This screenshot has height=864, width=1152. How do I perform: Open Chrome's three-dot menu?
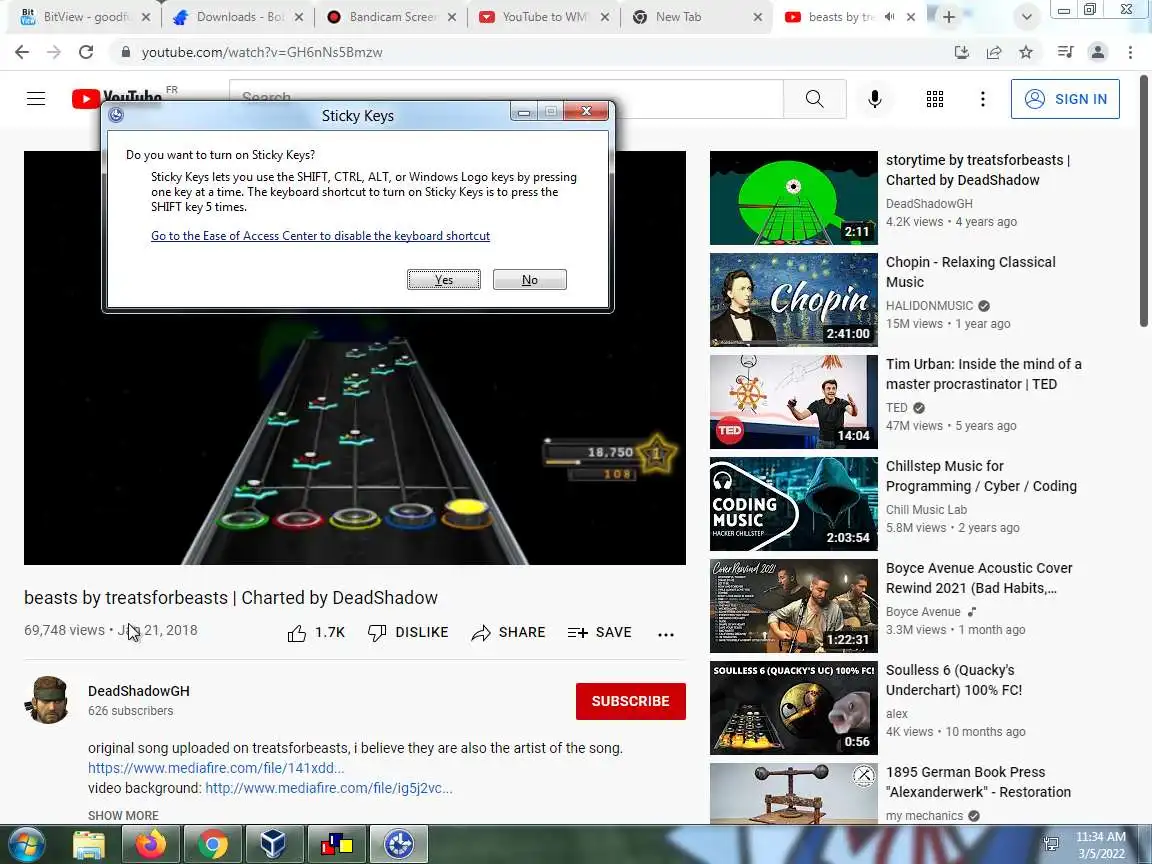click(1130, 52)
